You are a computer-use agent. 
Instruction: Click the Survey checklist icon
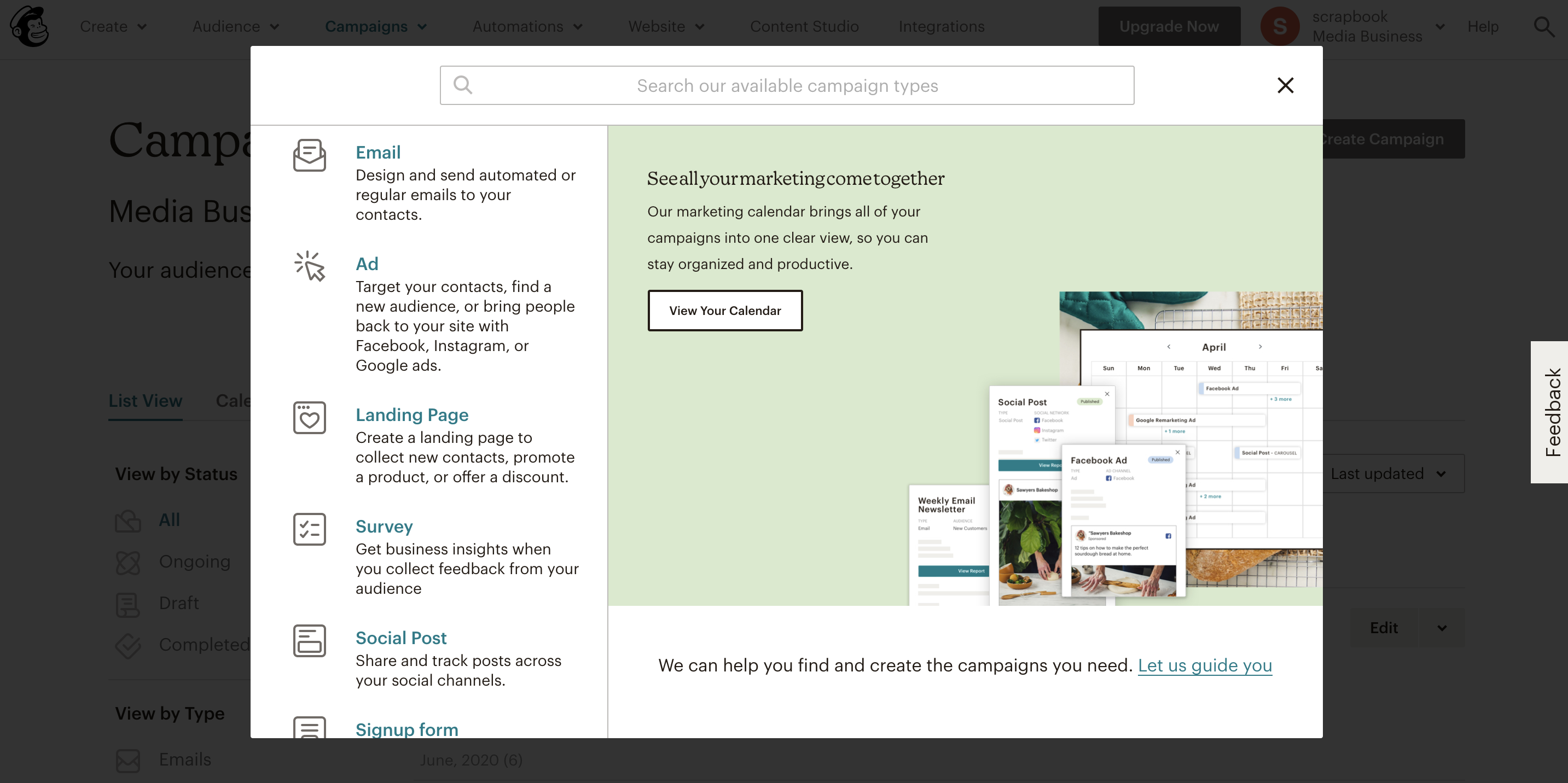[x=309, y=529]
